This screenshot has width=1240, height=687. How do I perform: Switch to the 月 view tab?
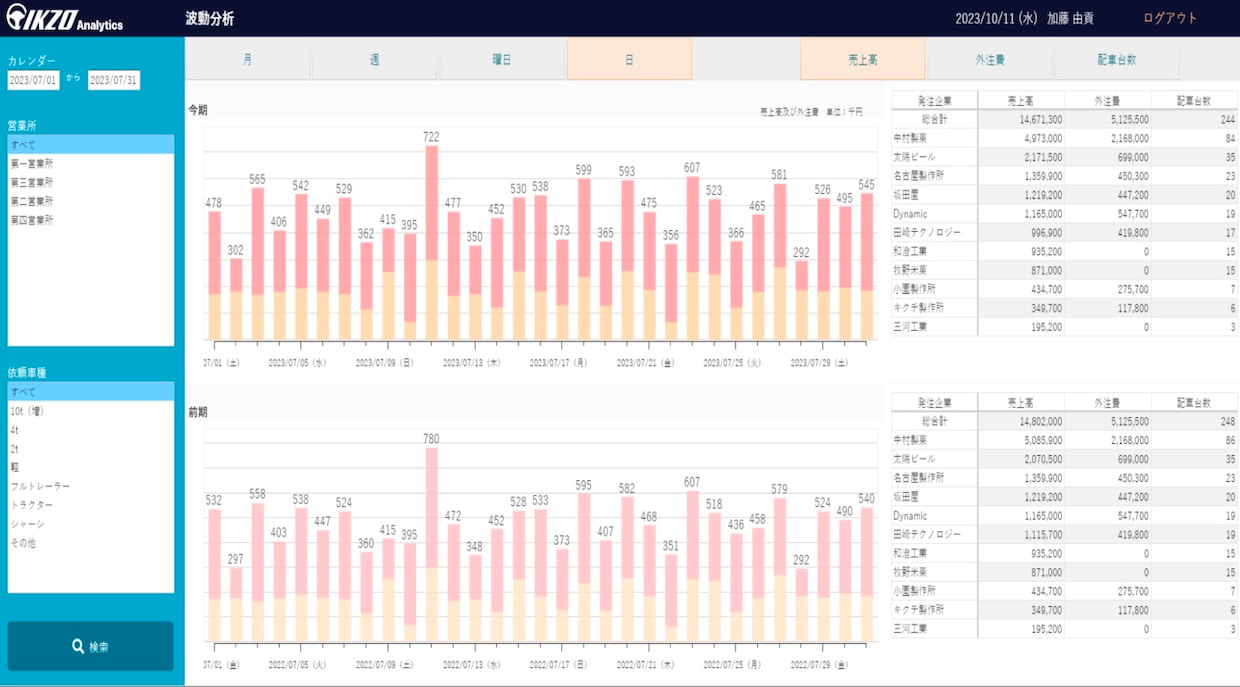click(247, 59)
